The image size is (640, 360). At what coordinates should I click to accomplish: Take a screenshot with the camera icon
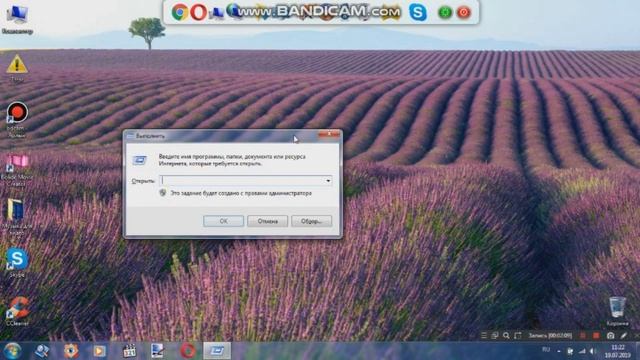610,336
